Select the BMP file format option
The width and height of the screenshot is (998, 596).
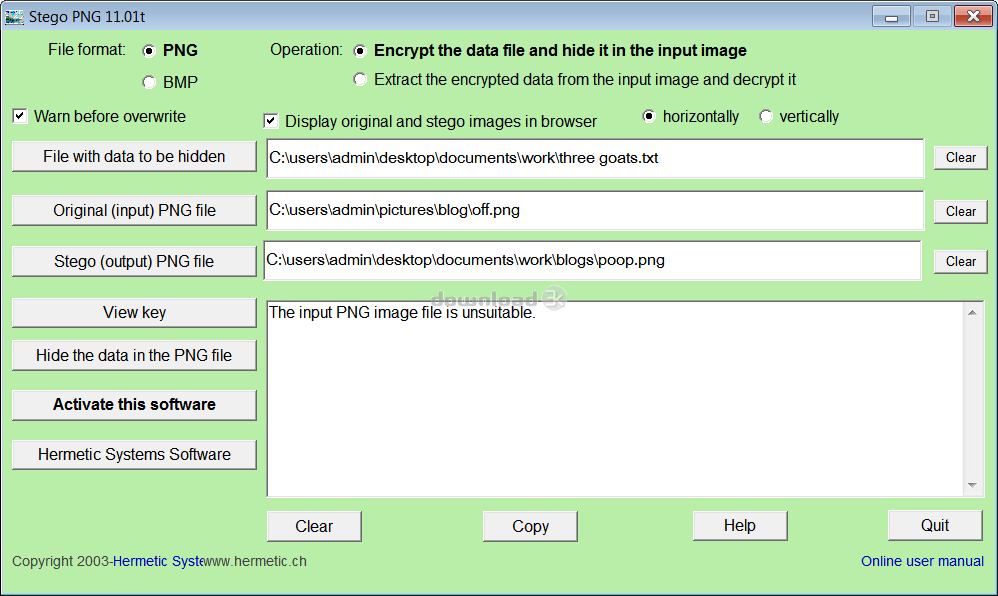tap(149, 83)
